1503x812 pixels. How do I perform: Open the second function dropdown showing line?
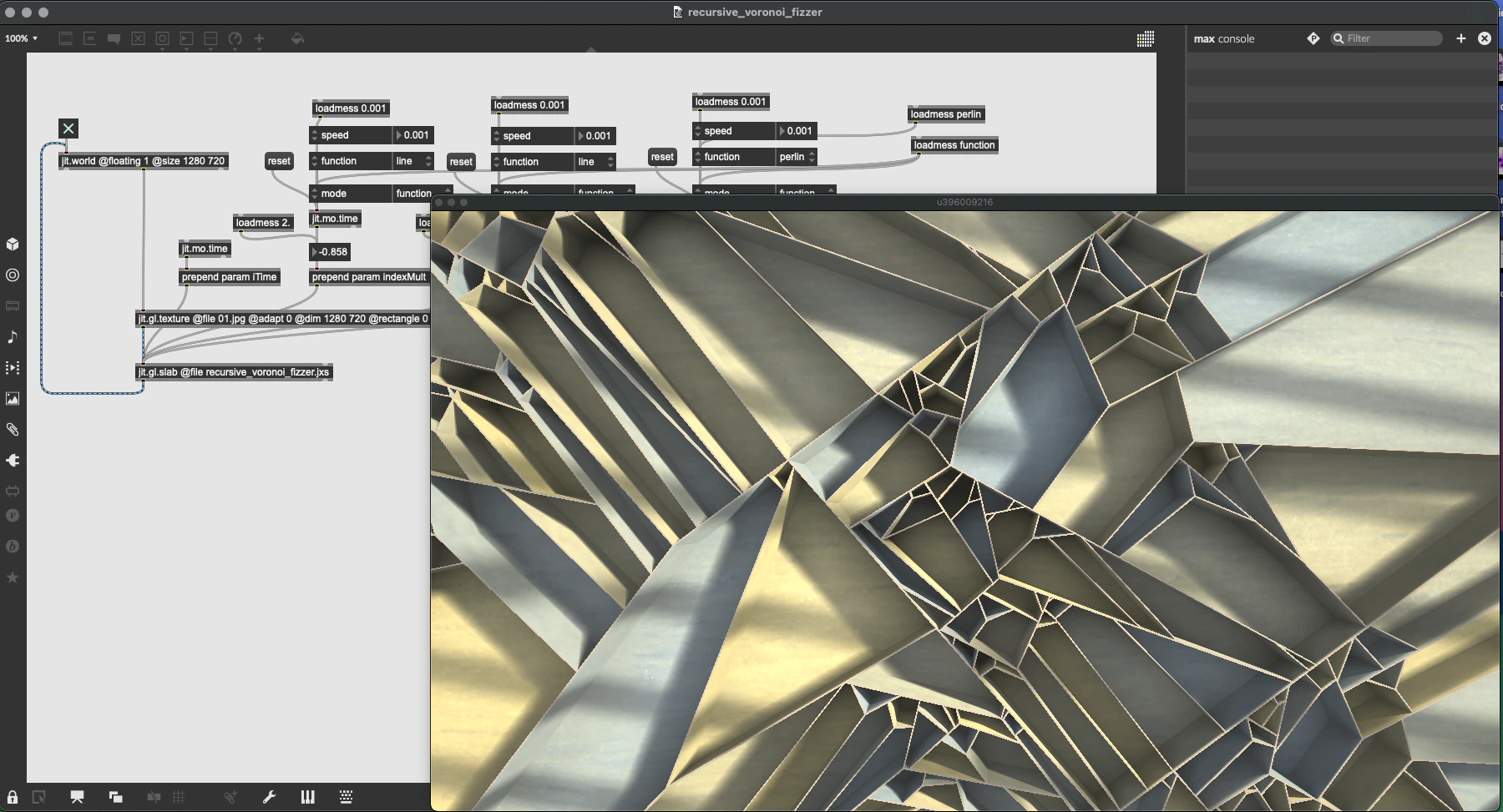(595, 162)
